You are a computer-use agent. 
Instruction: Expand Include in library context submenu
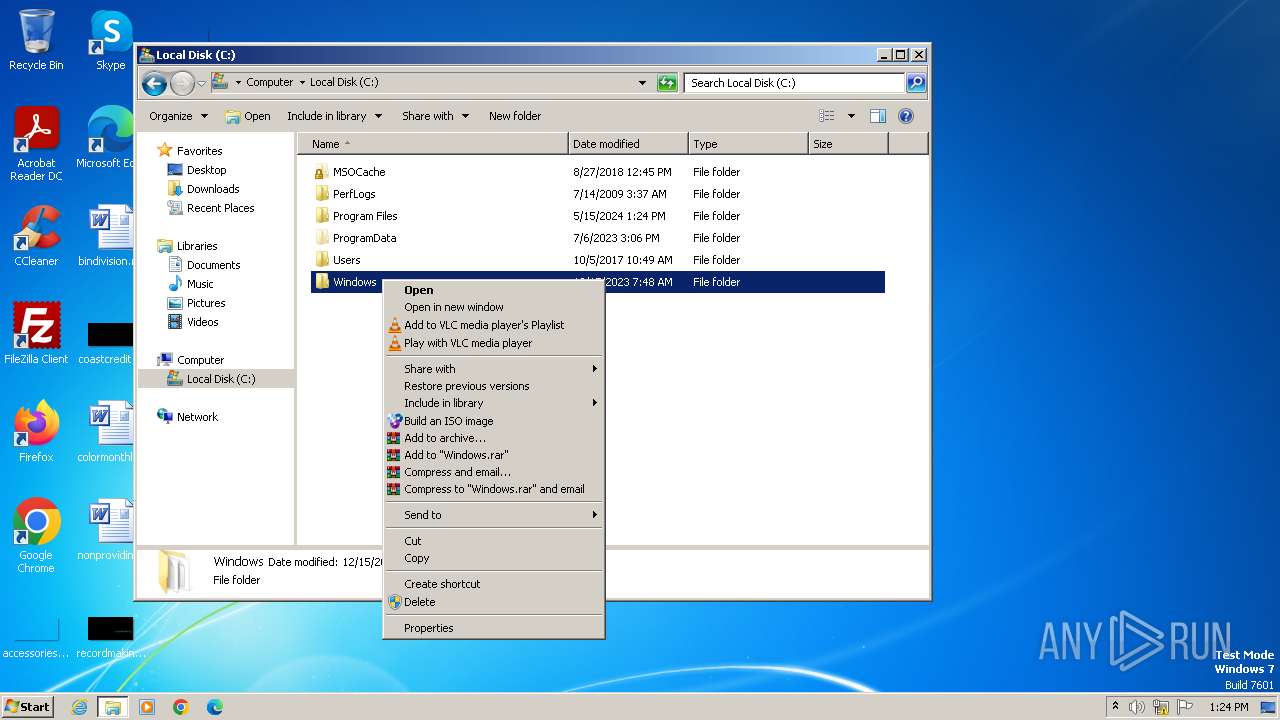pos(494,403)
